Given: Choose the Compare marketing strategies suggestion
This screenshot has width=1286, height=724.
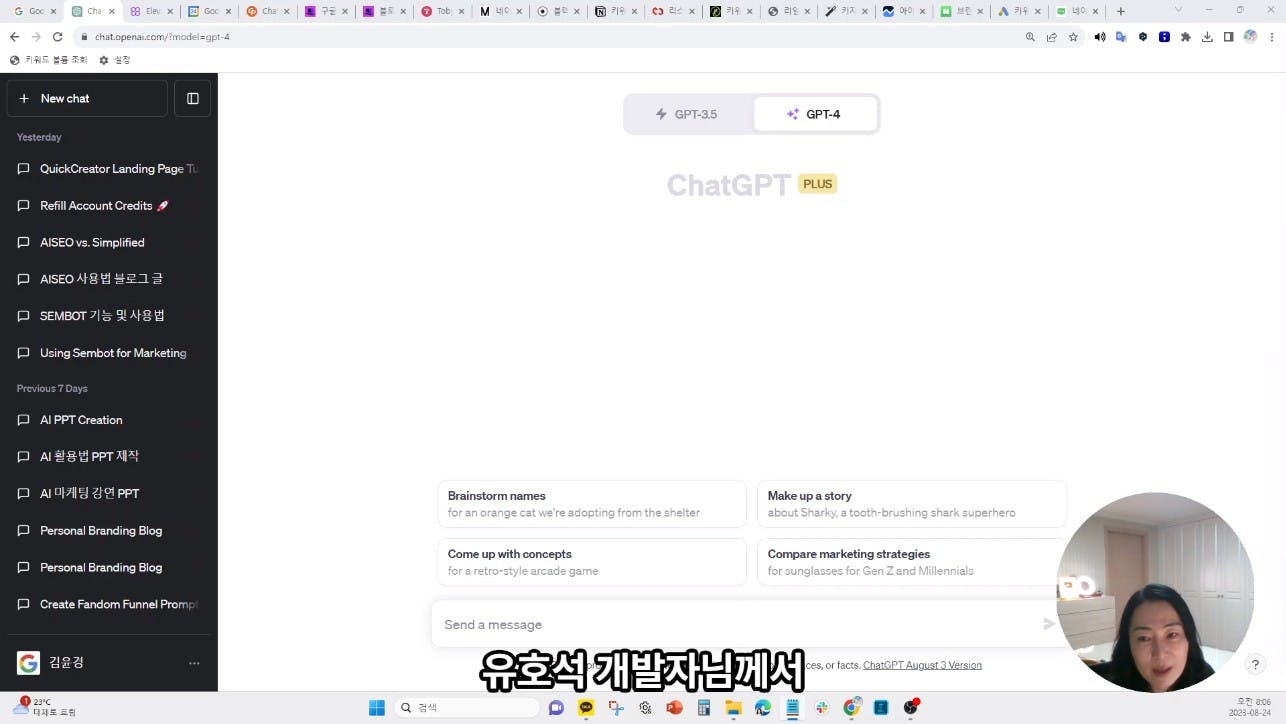Looking at the screenshot, I should pos(912,562).
